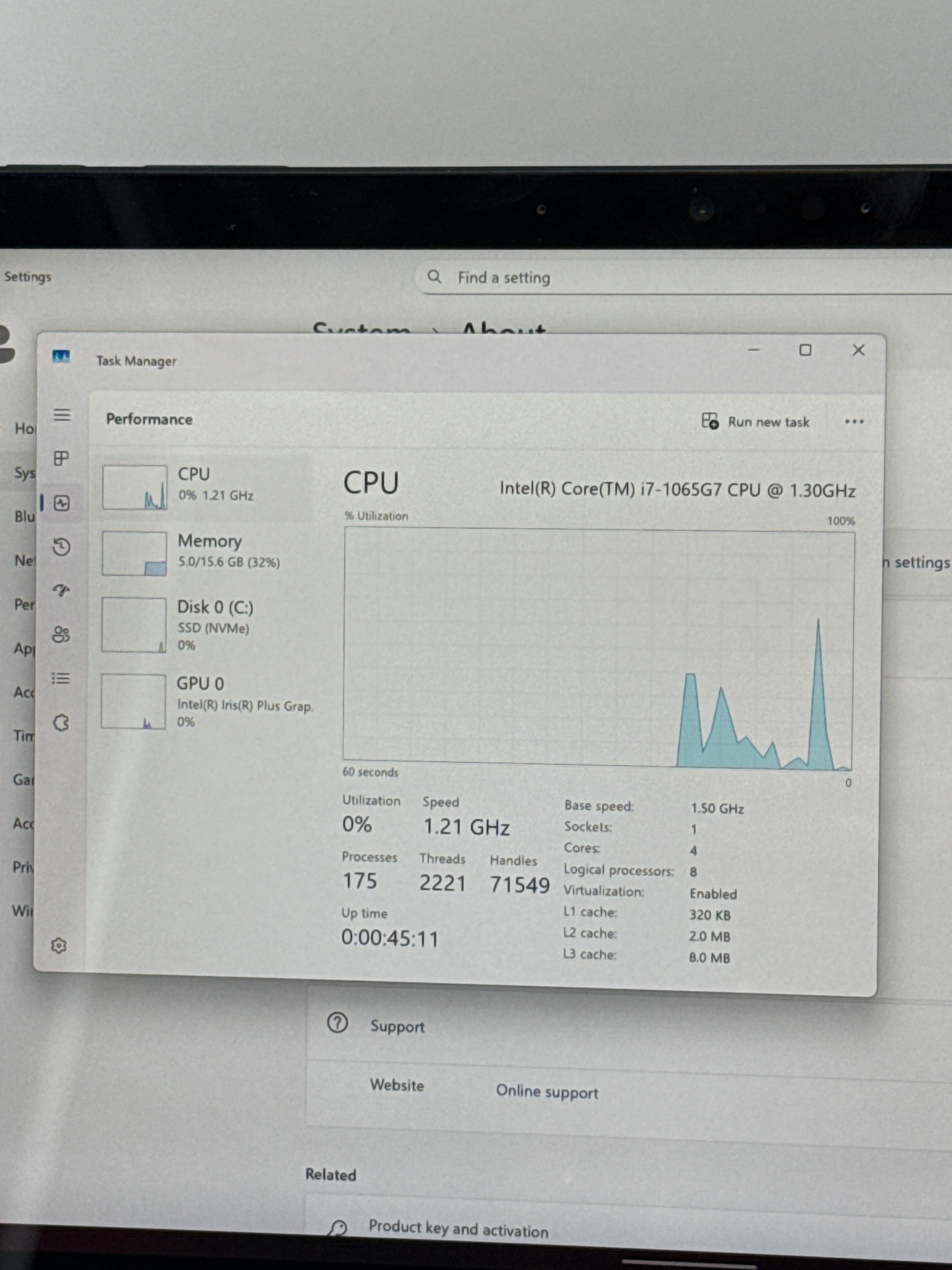
Task: Click the Threads value 2221
Action: tap(442, 883)
